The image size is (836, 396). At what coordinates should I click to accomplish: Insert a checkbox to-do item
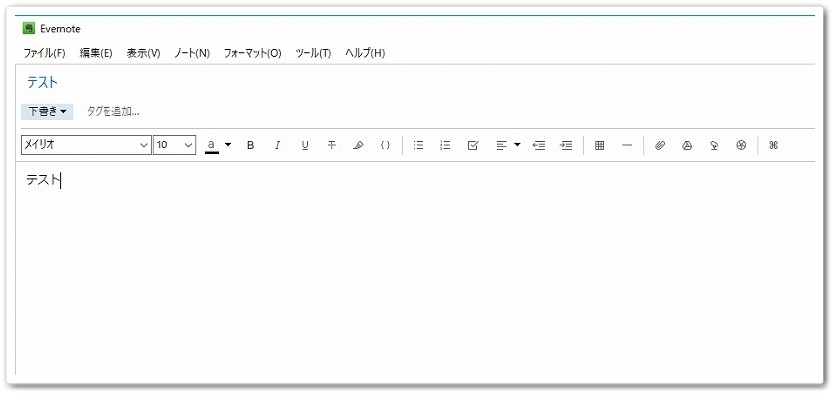[x=473, y=145]
